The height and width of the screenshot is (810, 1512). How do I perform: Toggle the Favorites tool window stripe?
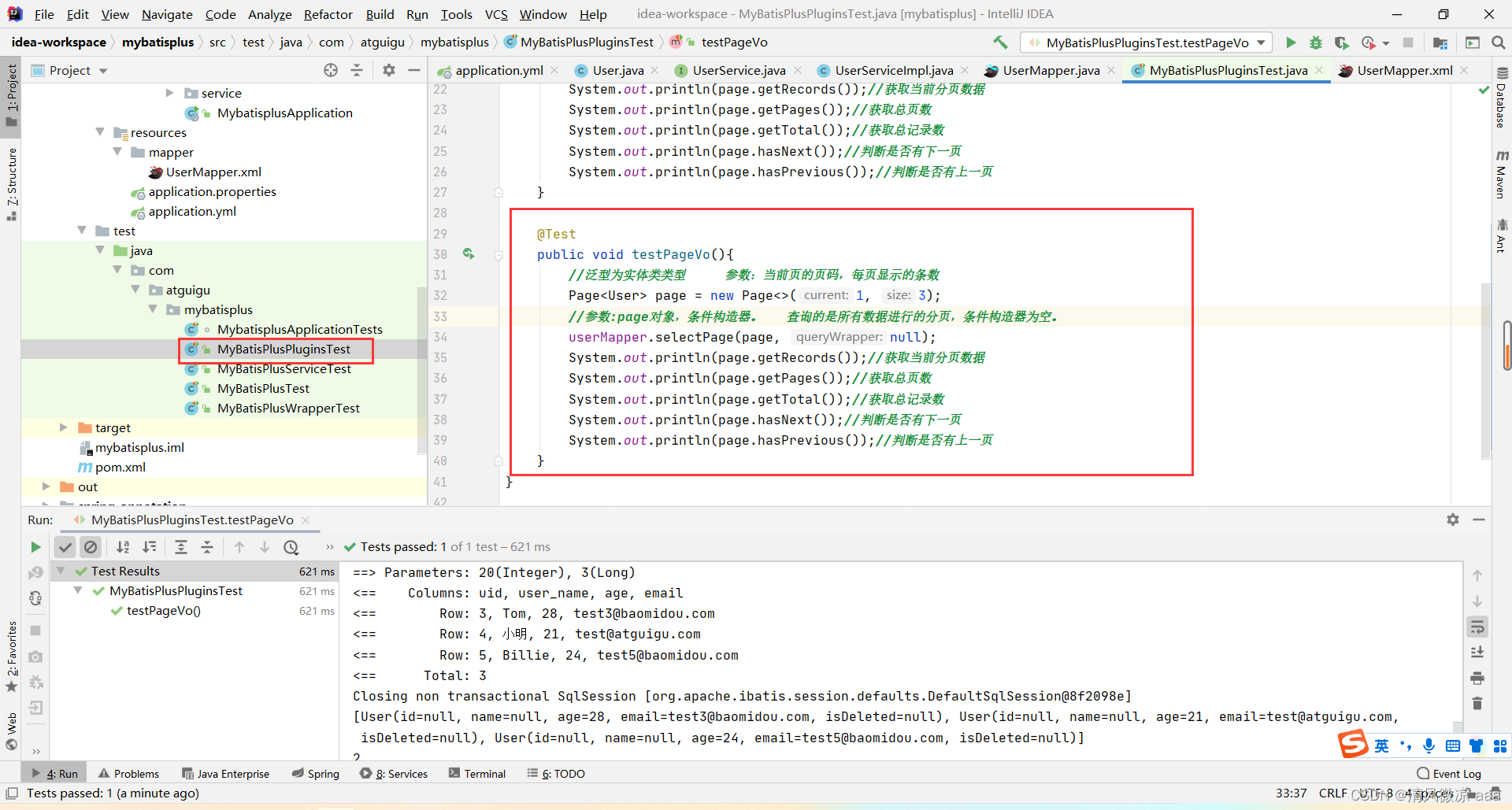11,656
